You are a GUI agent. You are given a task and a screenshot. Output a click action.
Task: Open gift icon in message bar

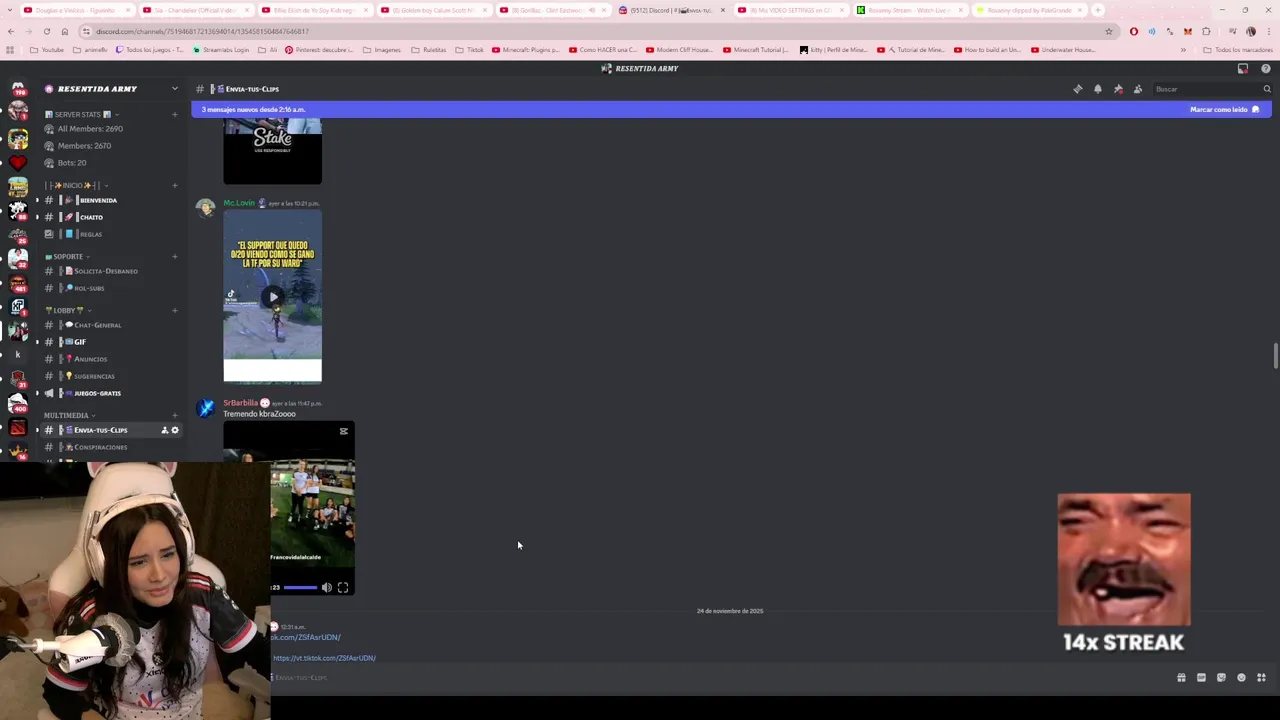coord(1181,677)
